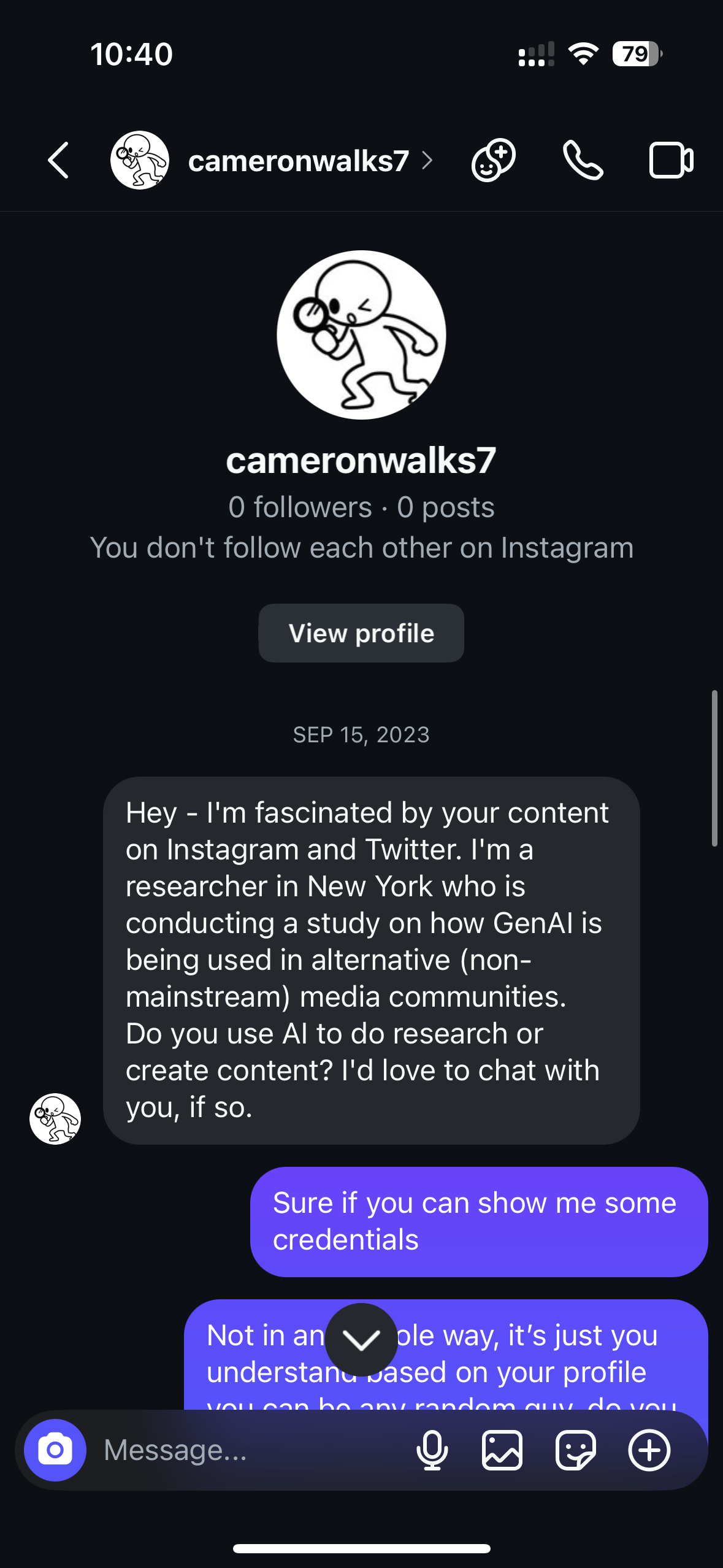Open the AI sticker/avatar icon in header
Image resolution: width=723 pixels, height=1568 pixels.
493,161
